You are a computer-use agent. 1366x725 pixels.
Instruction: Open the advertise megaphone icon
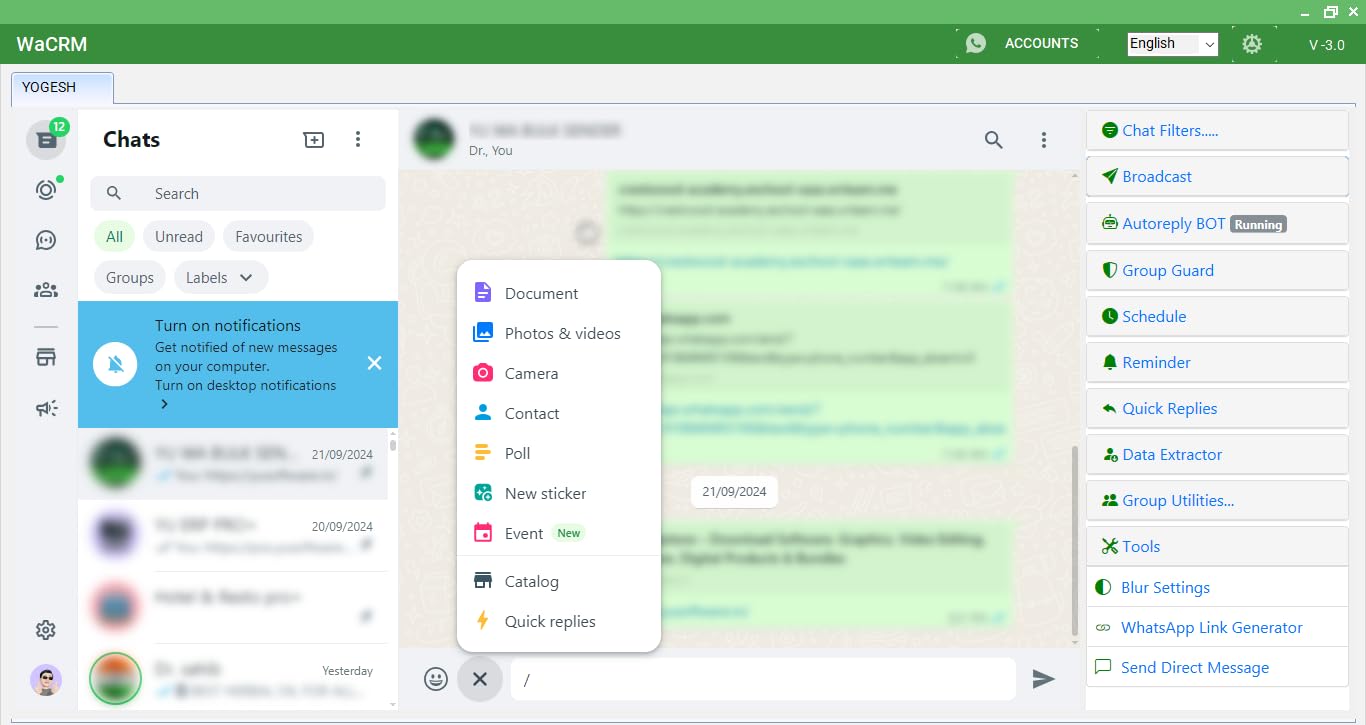coord(46,407)
